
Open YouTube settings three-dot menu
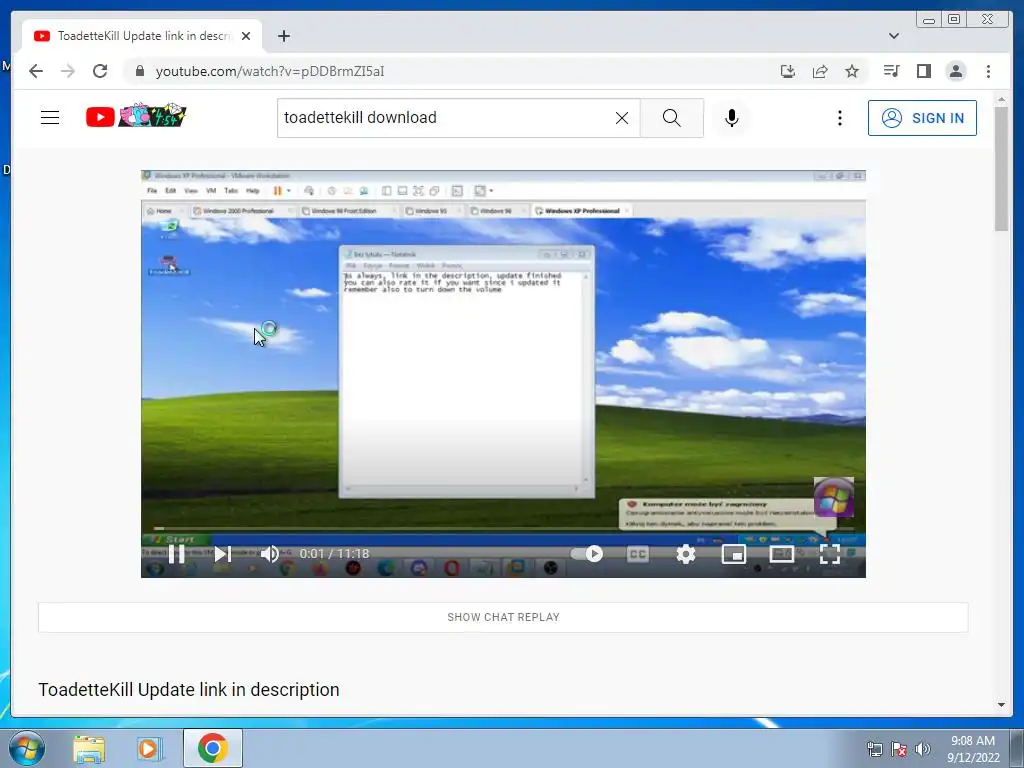click(840, 118)
